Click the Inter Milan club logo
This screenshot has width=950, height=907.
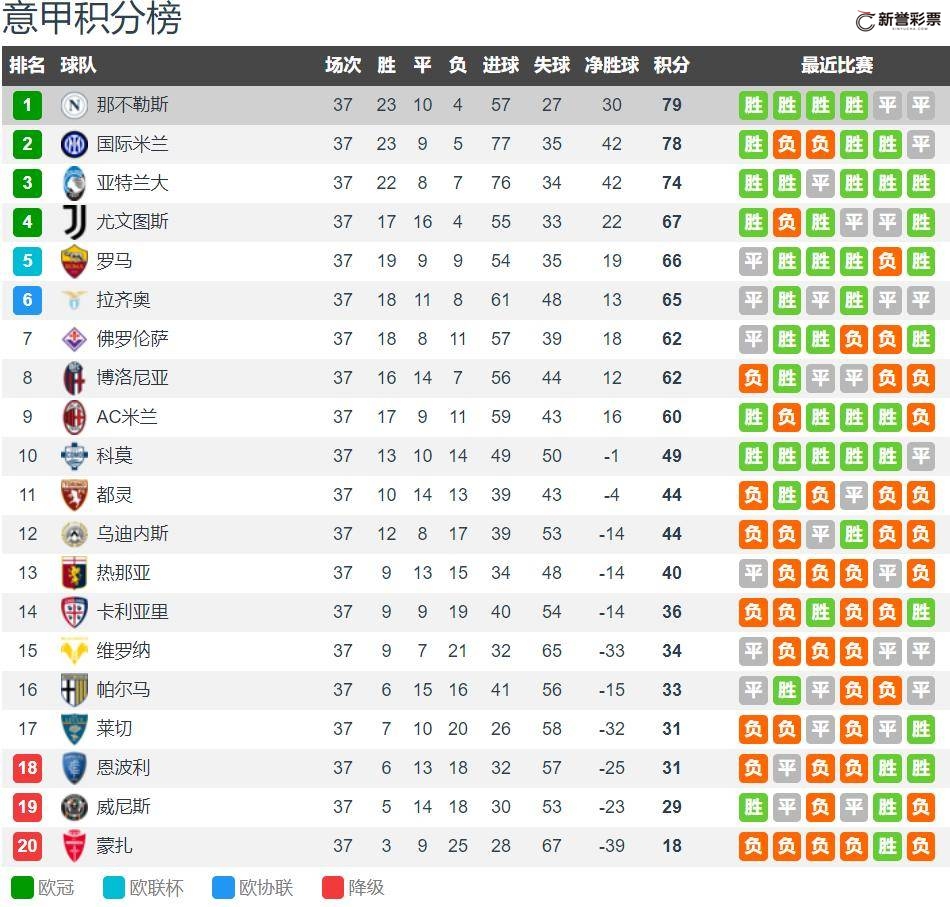(74, 144)
